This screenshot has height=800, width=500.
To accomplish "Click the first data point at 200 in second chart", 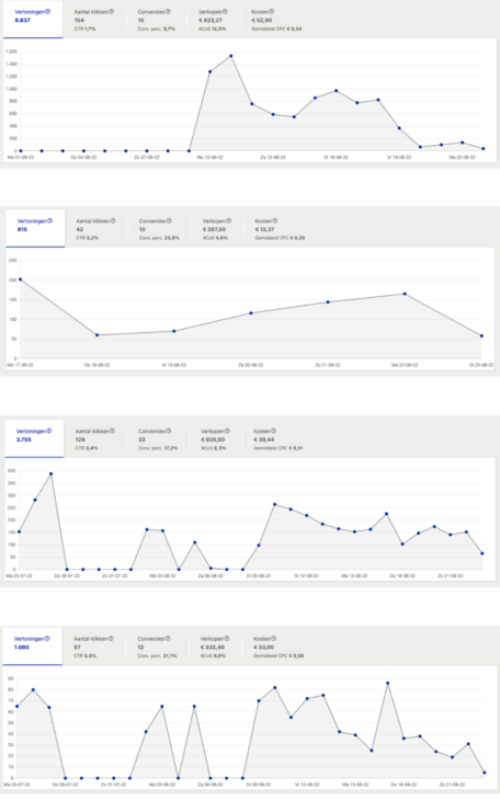I will point(20,280).
